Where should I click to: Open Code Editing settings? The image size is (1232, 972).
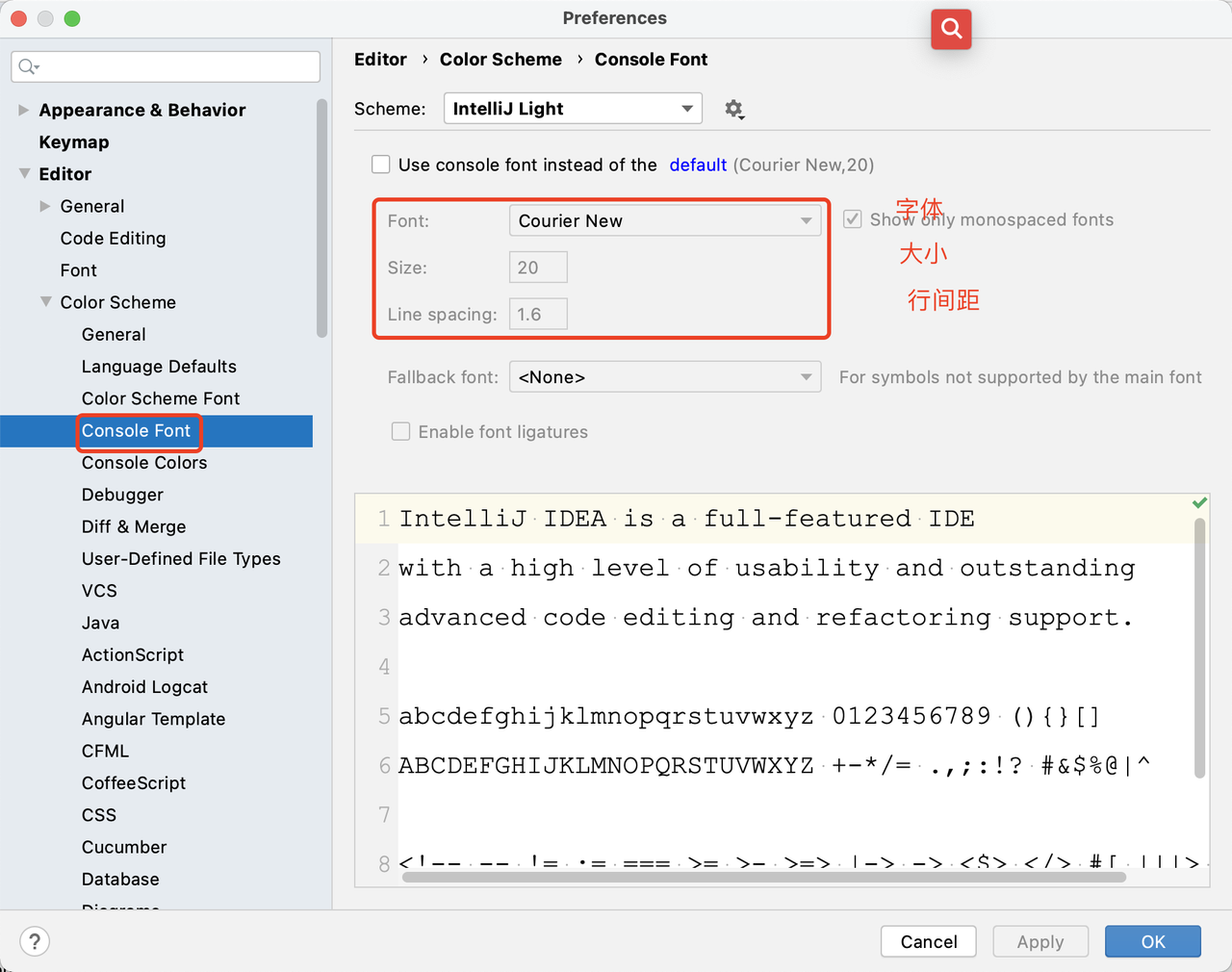tap(113, 239)
